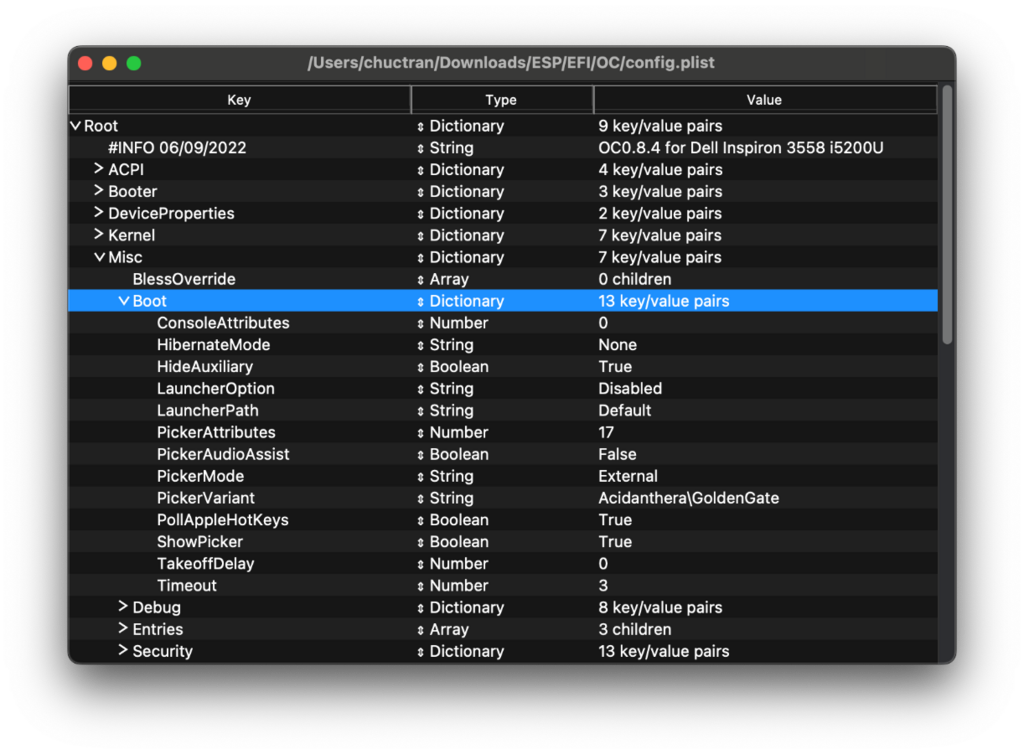Click the Value column header
The width and height of the screenshot is (1024, 754).
(x=764, y=100)
